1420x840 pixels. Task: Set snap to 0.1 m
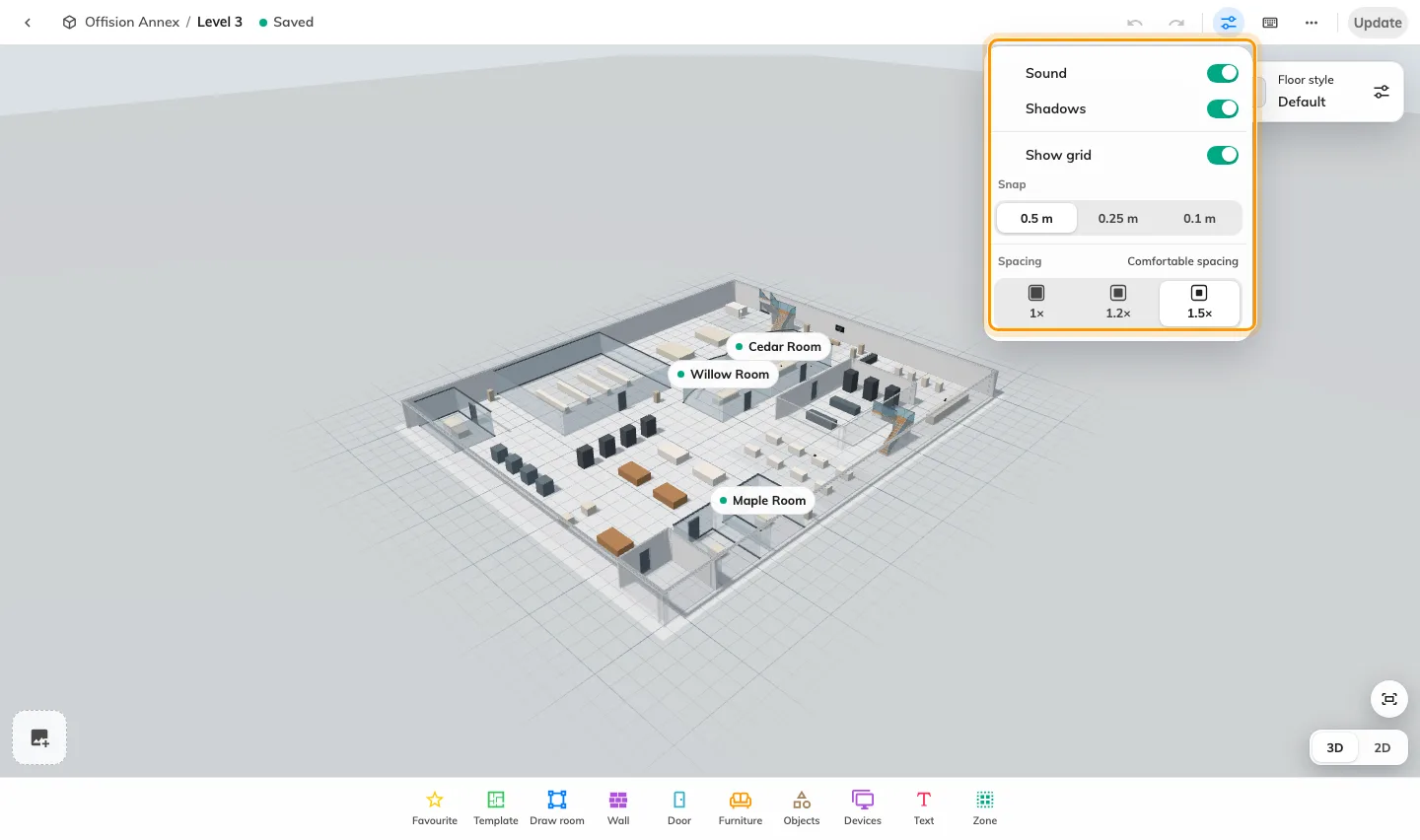coord(1199,218)
